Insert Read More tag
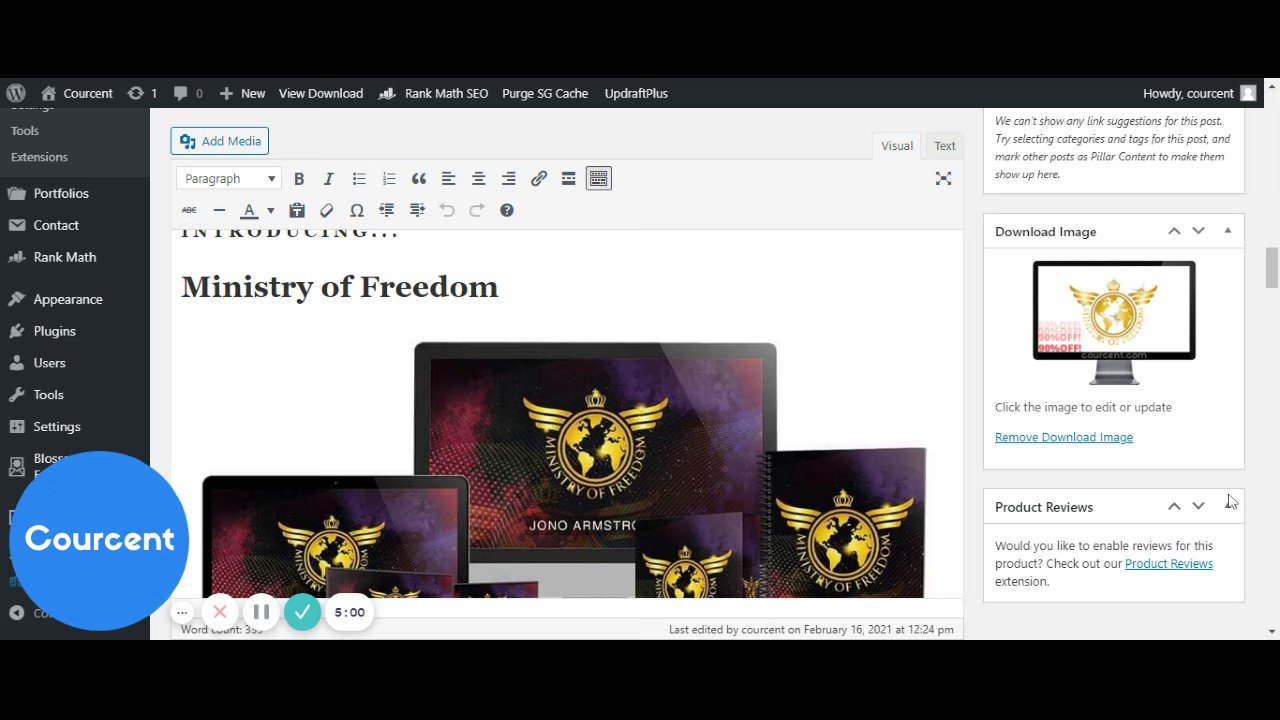 coord(569,179)
